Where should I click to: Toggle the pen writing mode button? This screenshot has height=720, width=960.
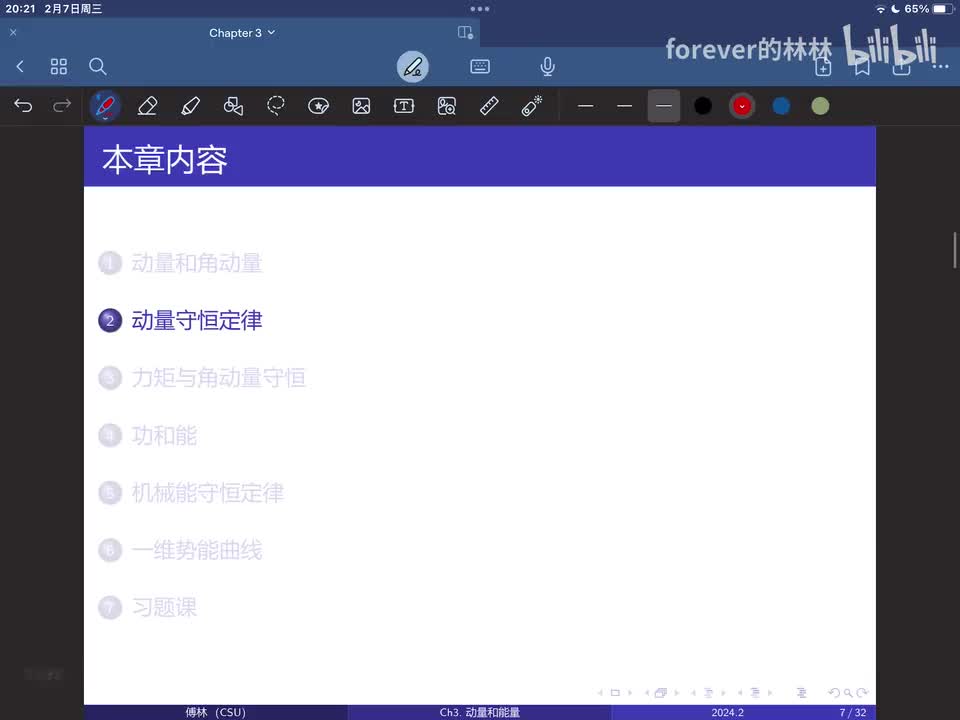413,67
